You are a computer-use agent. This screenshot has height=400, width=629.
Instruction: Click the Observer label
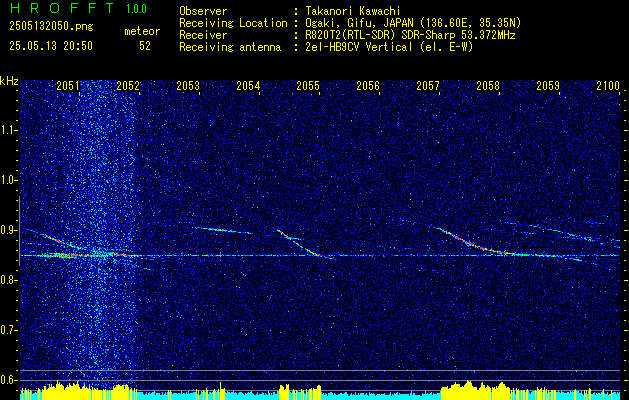[203, 12]
